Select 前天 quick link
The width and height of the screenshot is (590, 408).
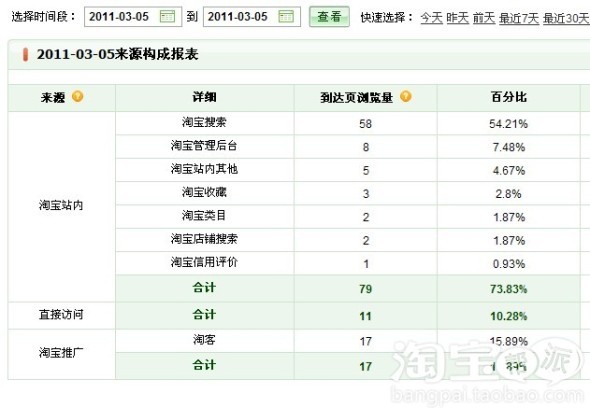(484, 17)
